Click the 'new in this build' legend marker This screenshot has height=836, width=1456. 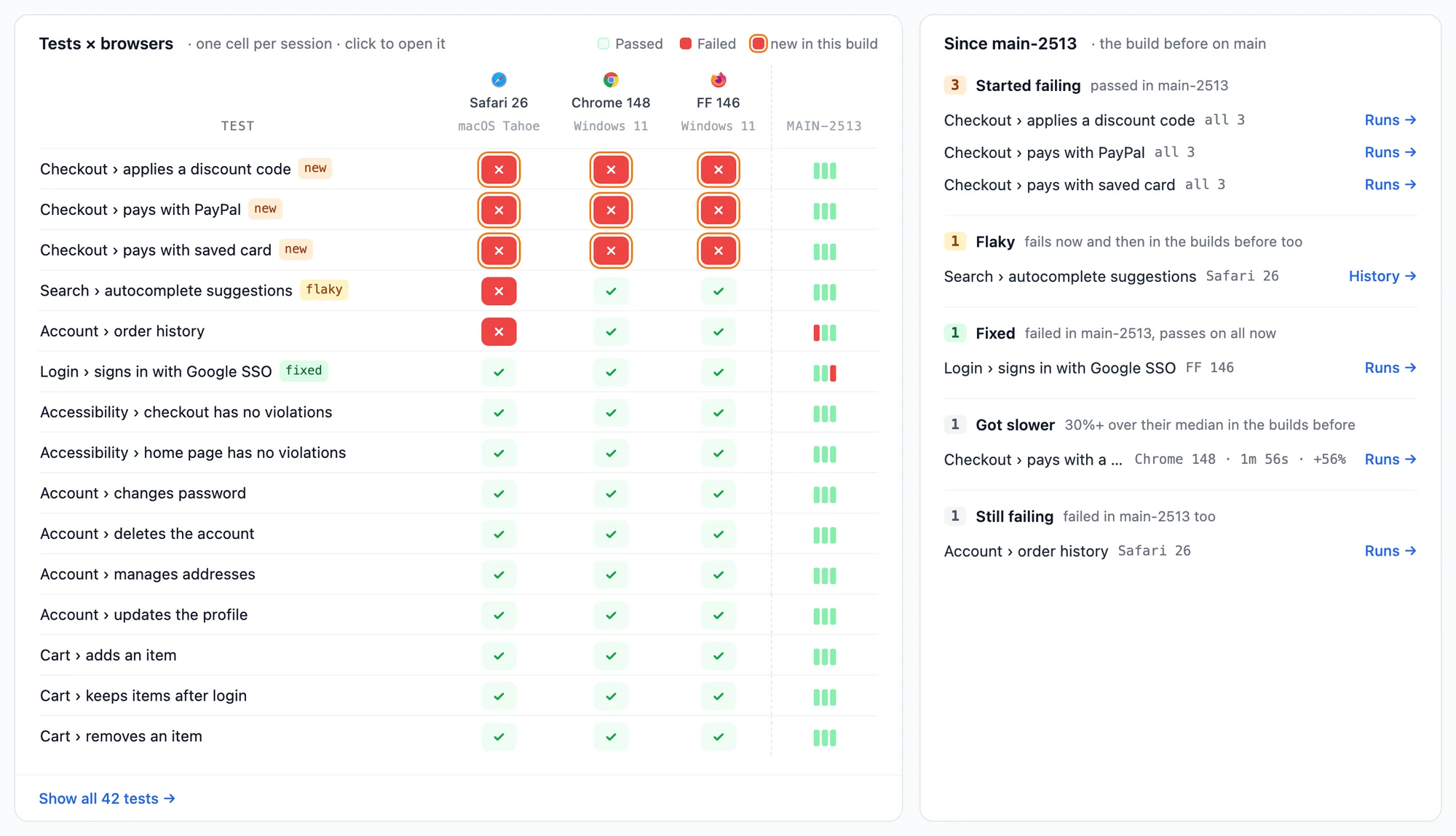point(759,44)
